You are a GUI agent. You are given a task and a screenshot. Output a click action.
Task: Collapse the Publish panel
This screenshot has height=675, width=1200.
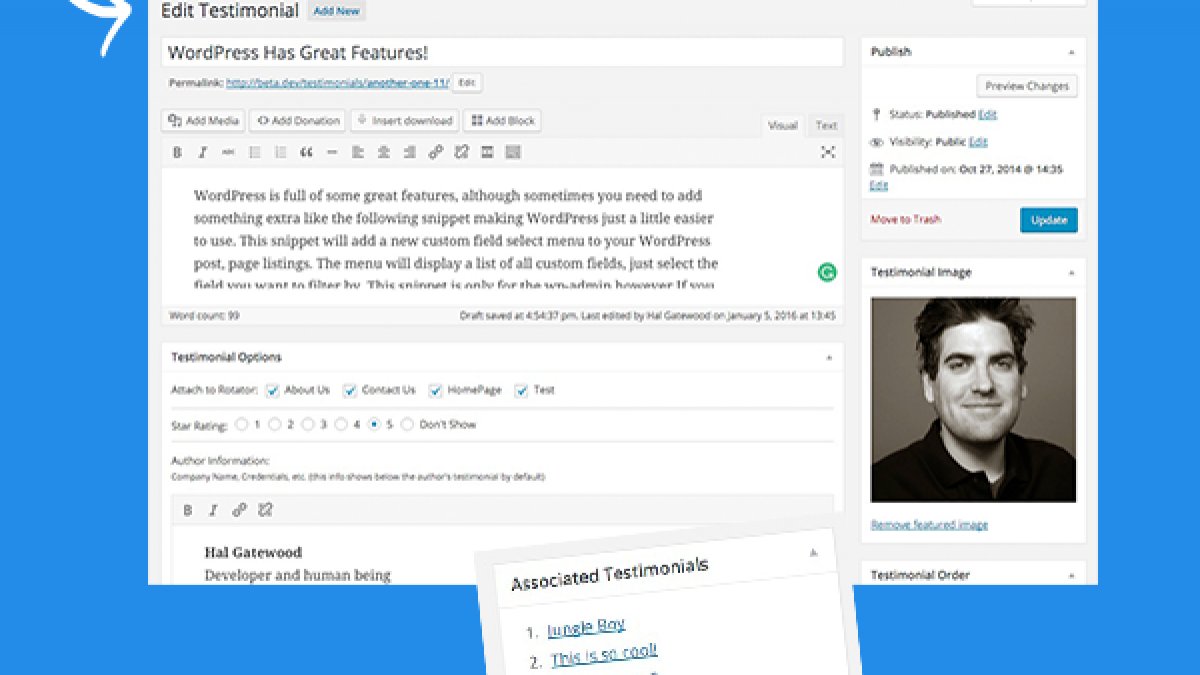pyautogui.click(x=1071, y=52)
